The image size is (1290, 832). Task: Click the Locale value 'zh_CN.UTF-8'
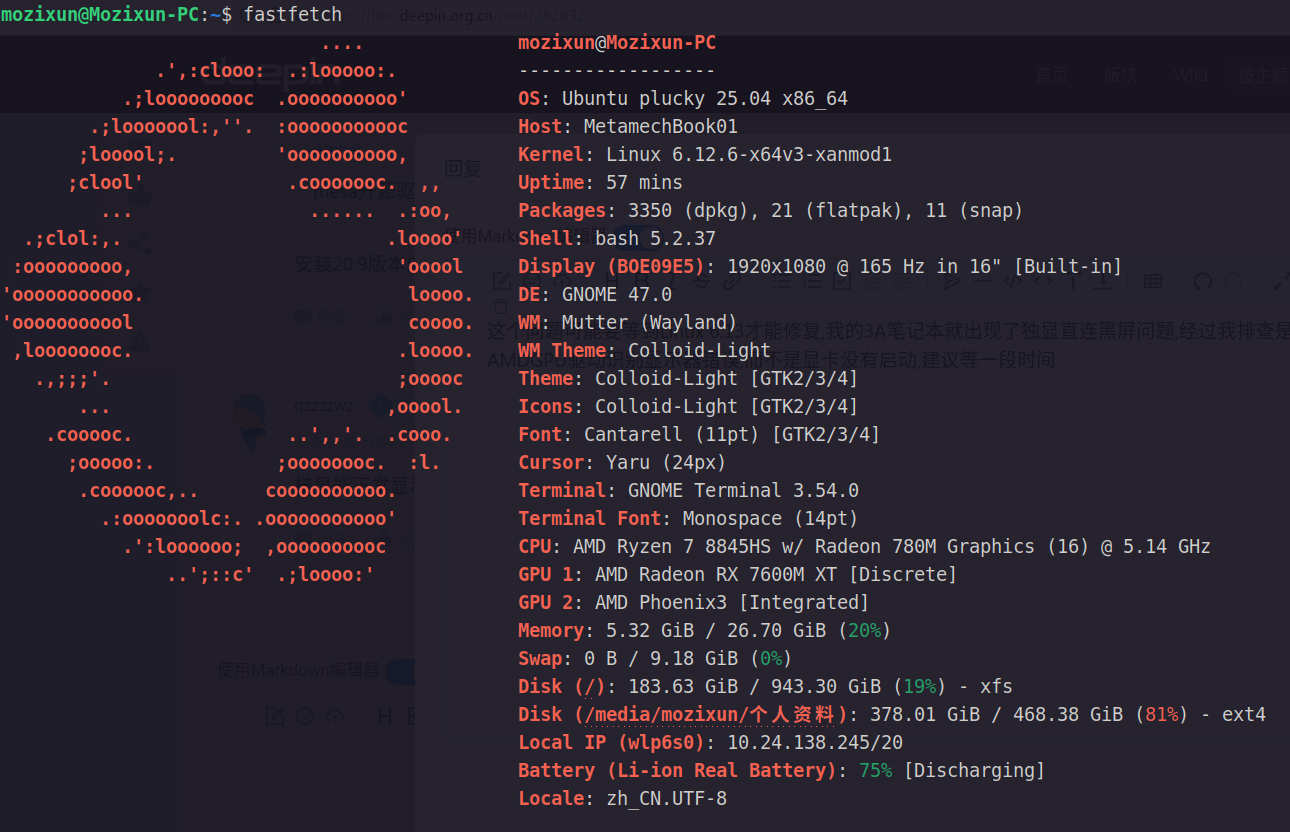[666, 799]
